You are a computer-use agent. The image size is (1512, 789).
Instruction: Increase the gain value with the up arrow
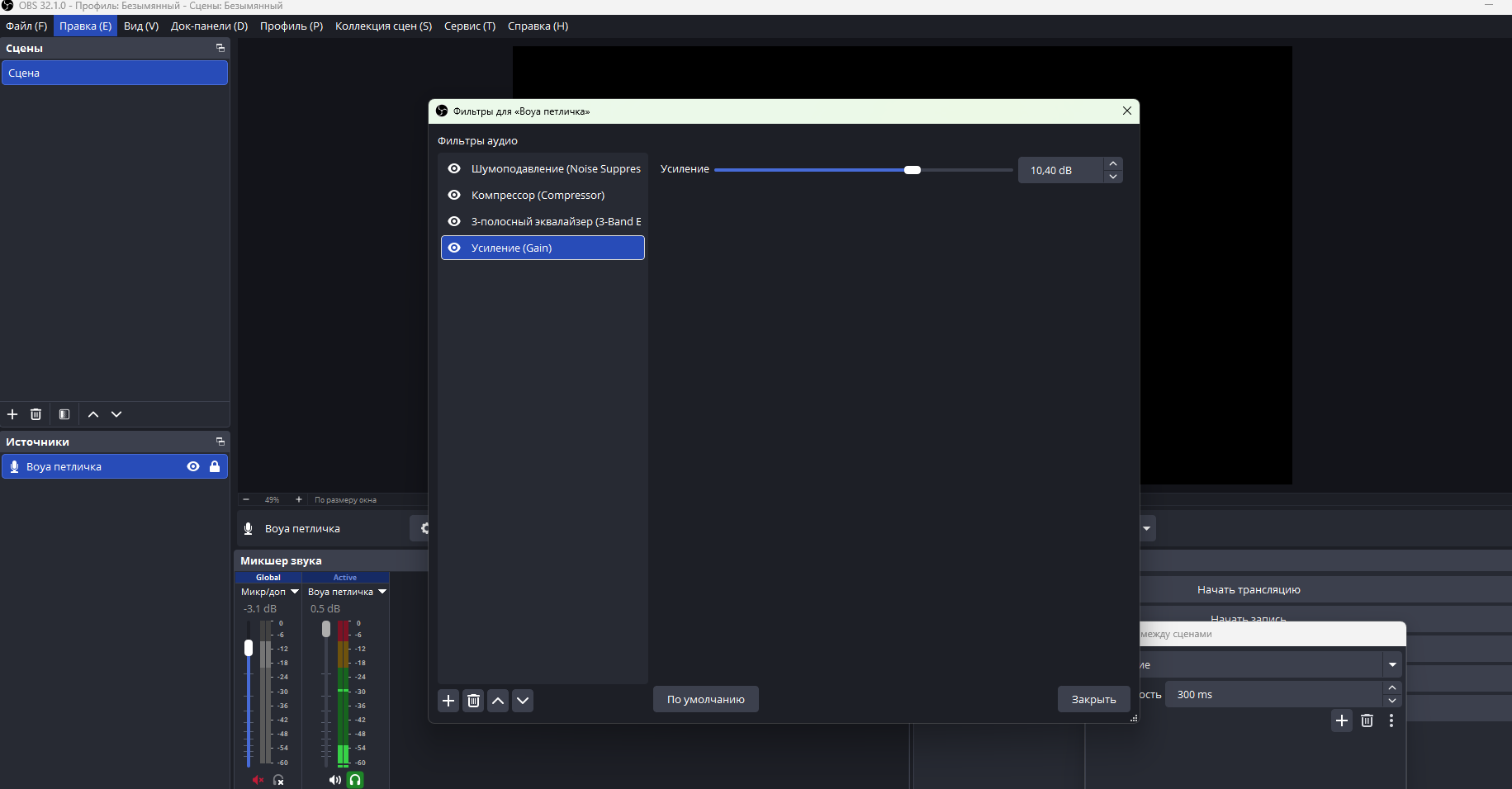click(1113, 163)
